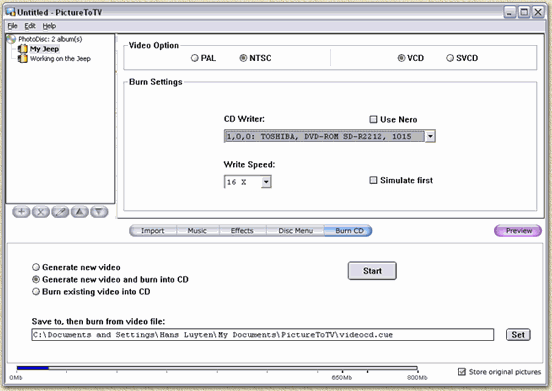Switch to the Burn CD tab

(x=349, y=231)
